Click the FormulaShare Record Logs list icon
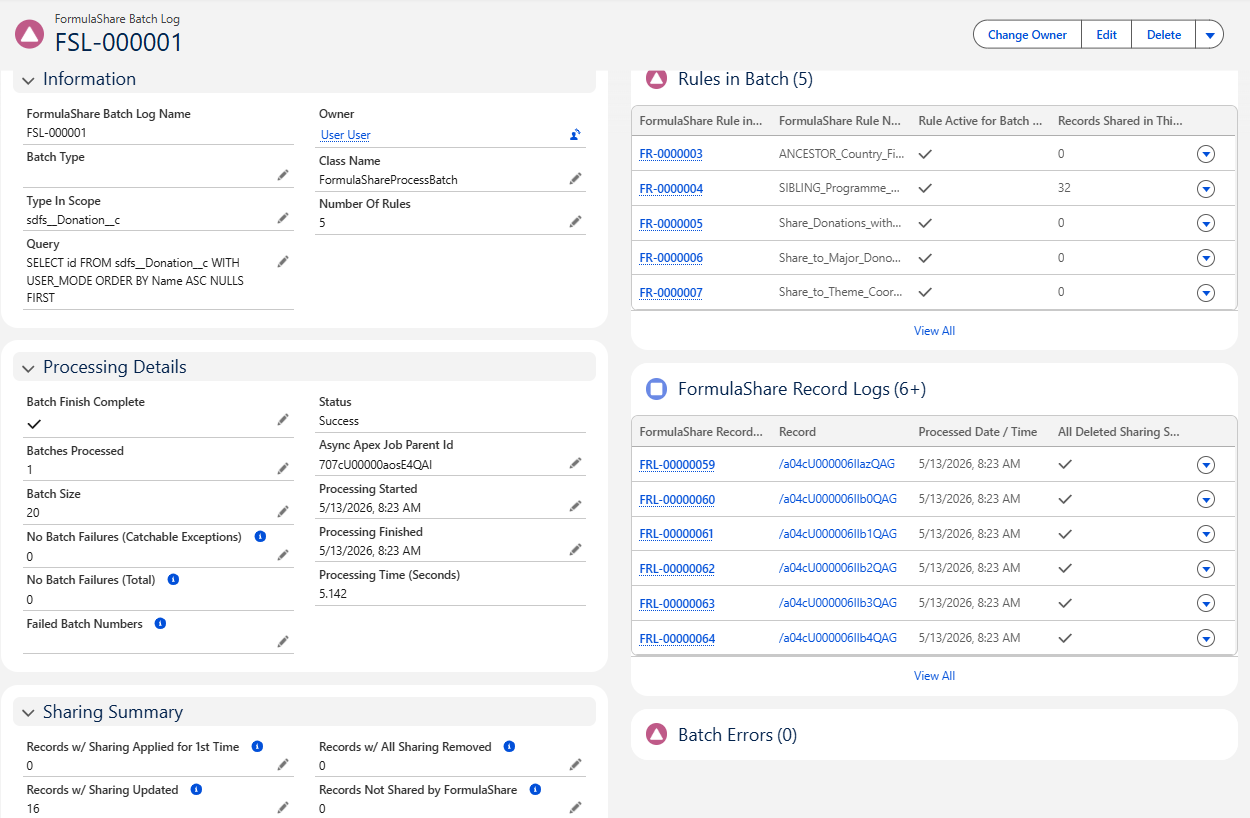Image resolution: width=1250 pixels, height=818 pixels. (x=656, y=389)
